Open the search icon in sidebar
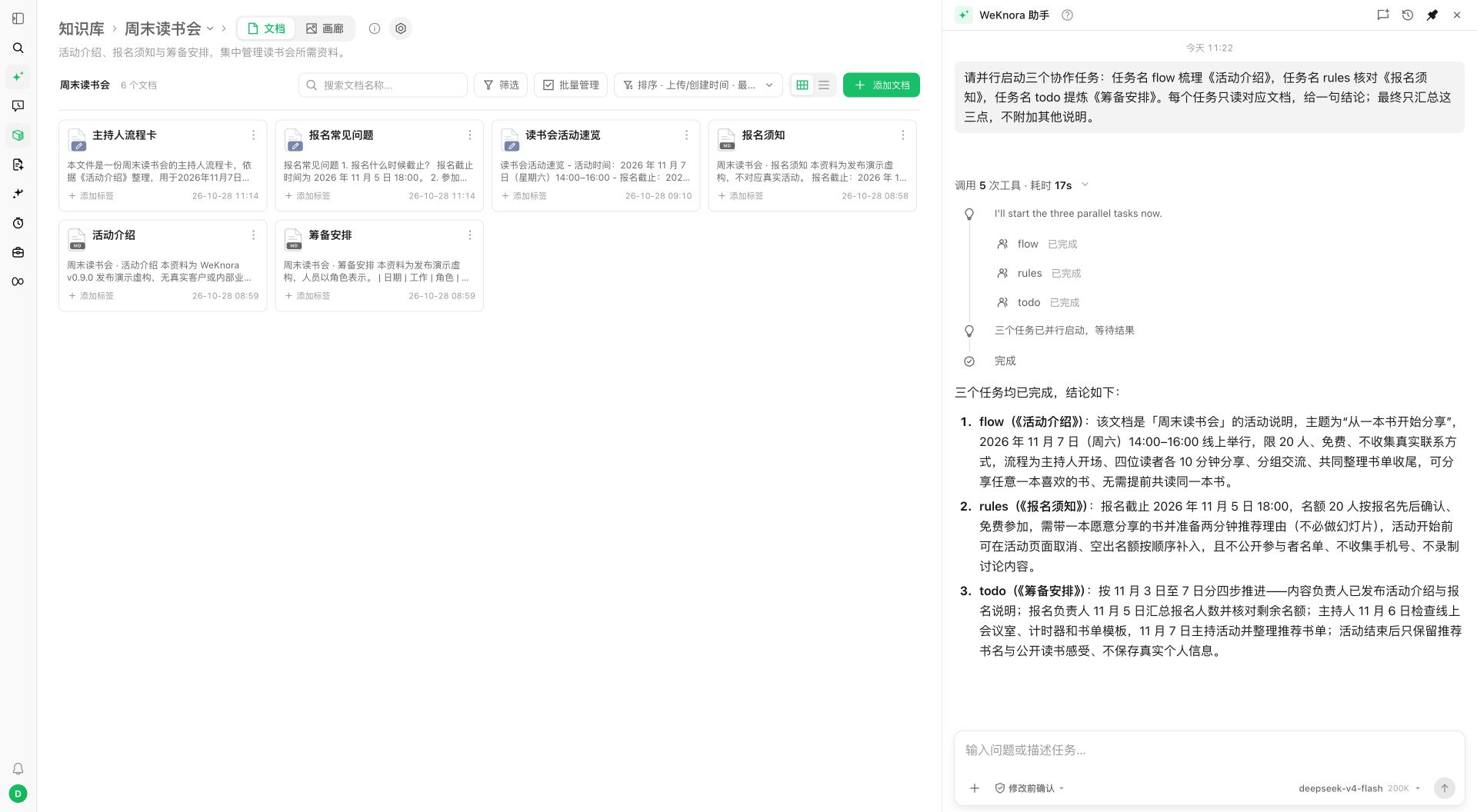 [18, 48]
